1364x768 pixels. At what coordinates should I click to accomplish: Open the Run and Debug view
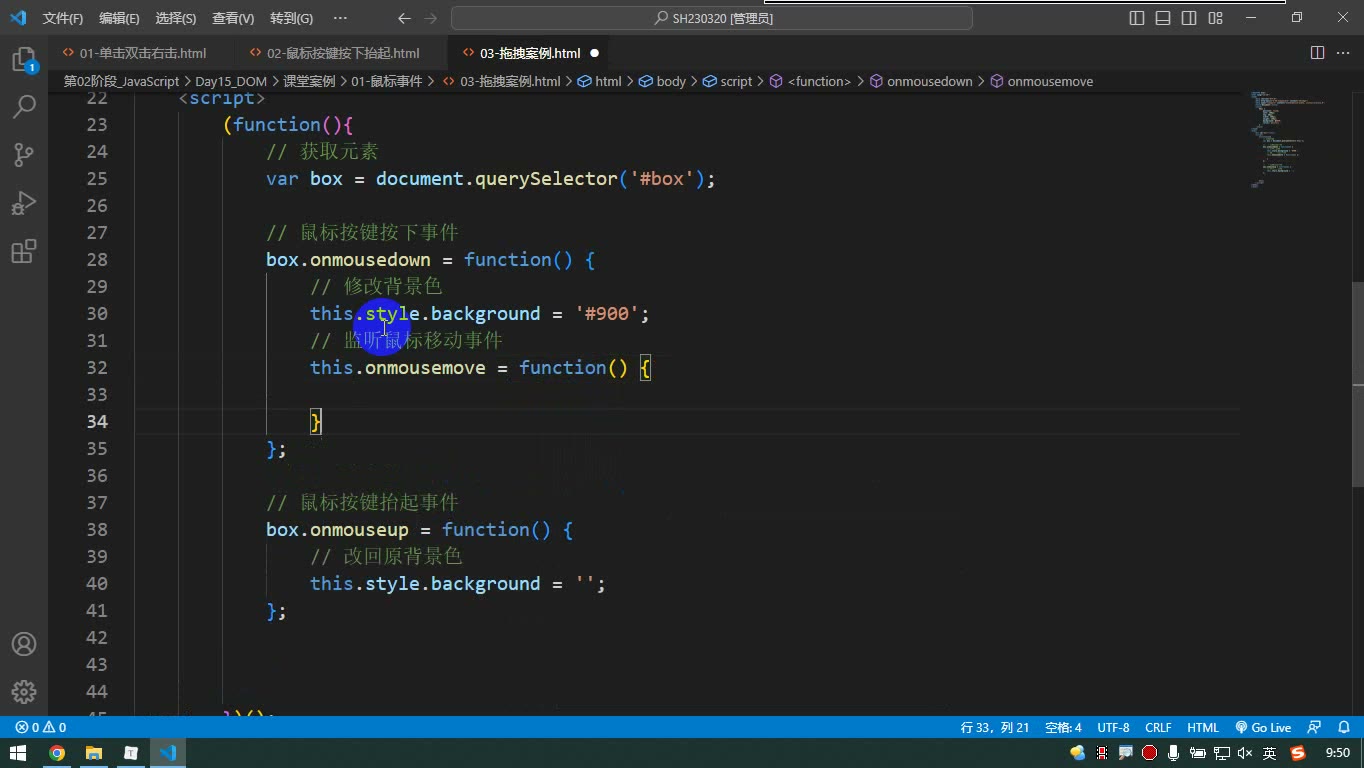click(x=24, y=203)
